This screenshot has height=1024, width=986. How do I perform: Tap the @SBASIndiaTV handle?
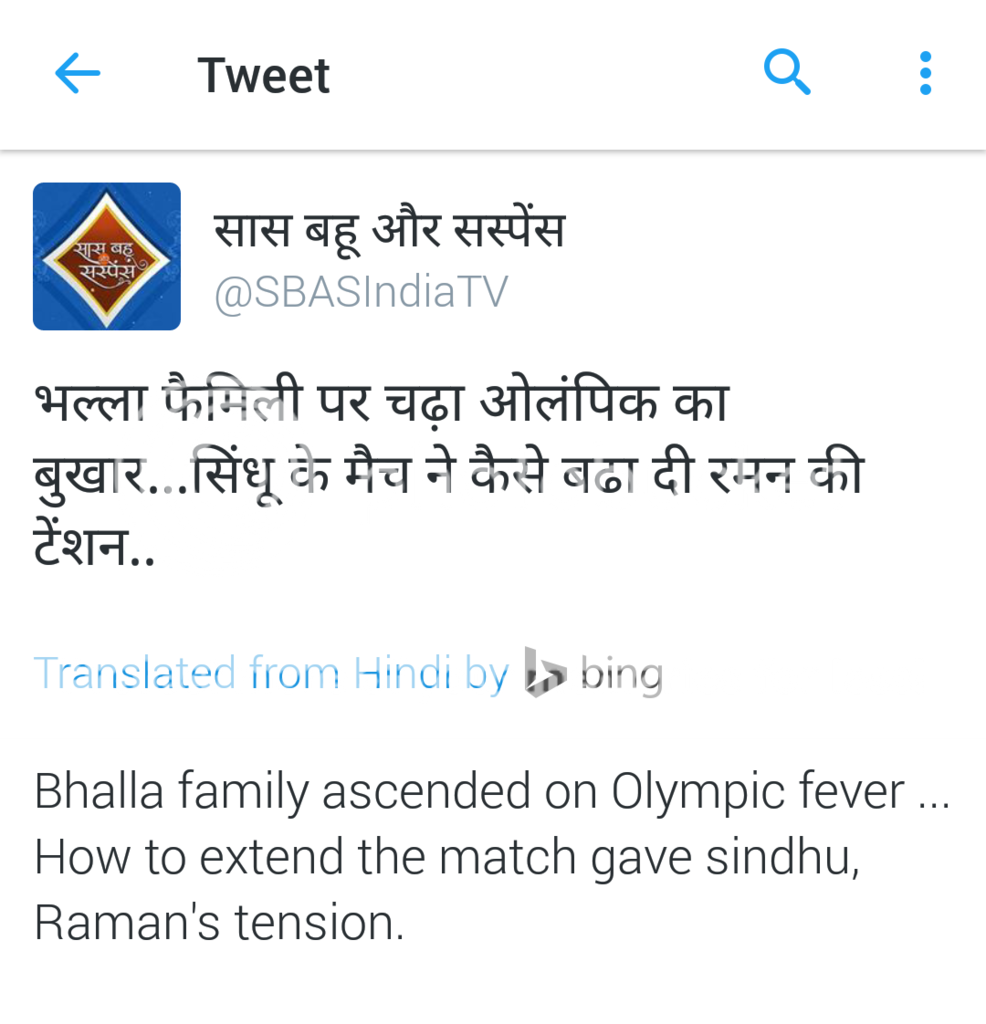(x=361, y=293)
